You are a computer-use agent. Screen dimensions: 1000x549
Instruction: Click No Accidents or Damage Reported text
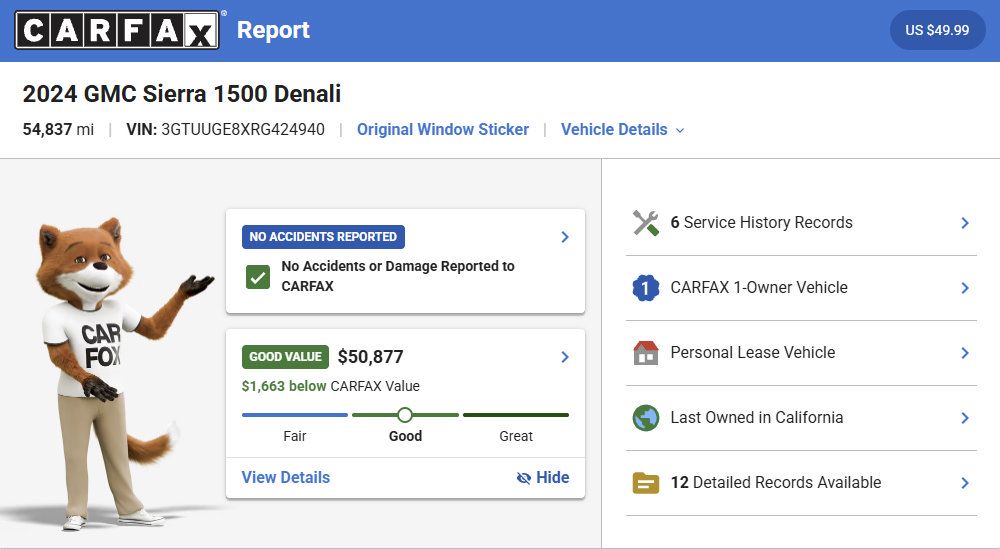pos(398,276)
